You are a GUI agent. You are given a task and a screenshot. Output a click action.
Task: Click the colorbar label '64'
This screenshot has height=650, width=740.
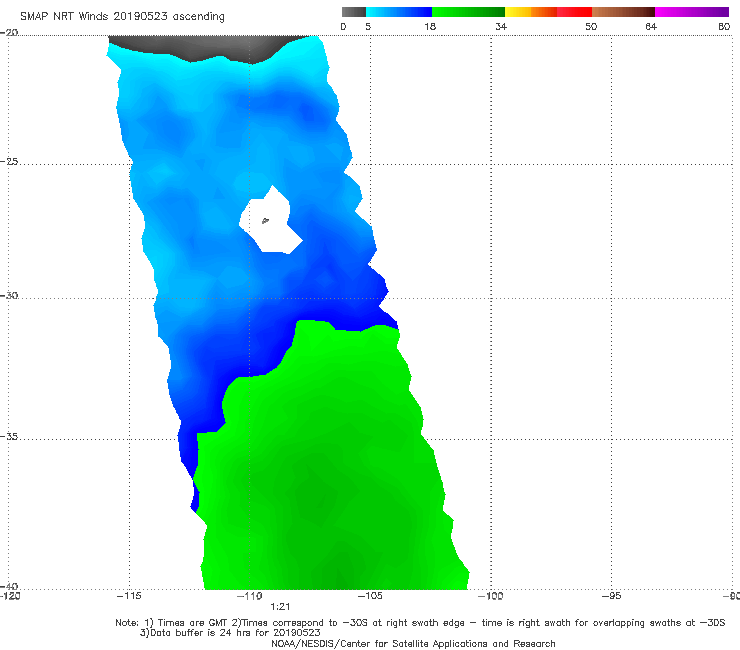click(651, 26)
